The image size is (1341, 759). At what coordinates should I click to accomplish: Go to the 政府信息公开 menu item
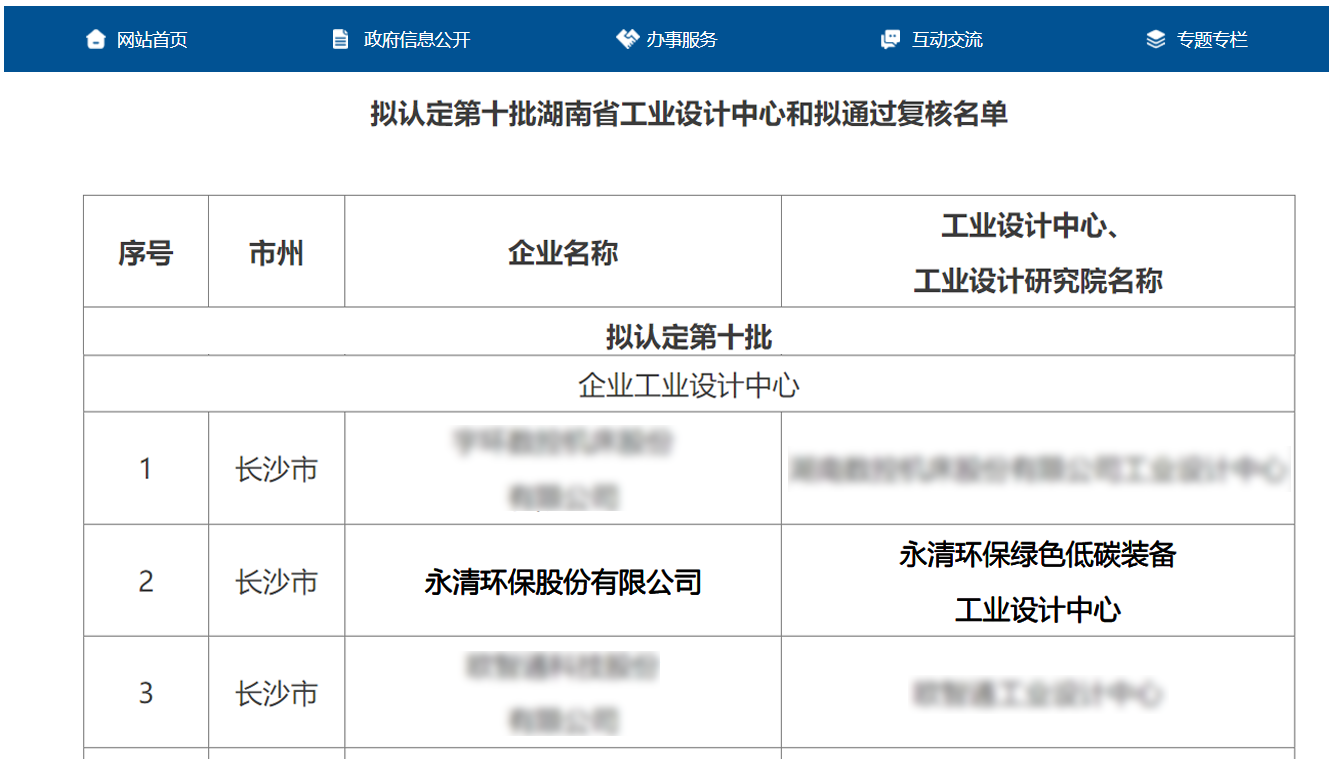[x=416, y=40]
